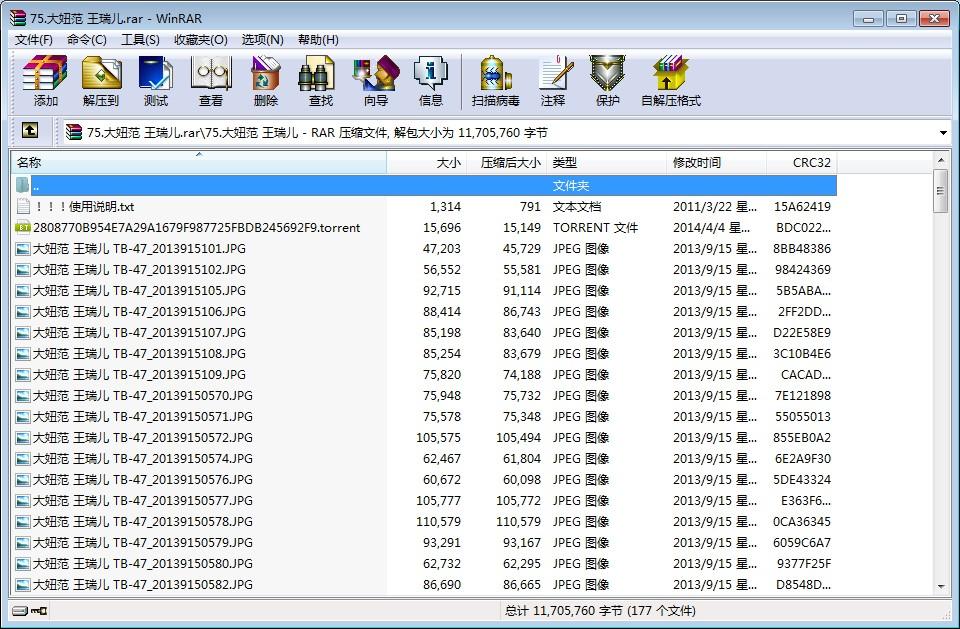Click the 解压到 (Extract To) toolbar icon
Image resolution: width=960 pixels, height=629 pixels.
[101, 80]
